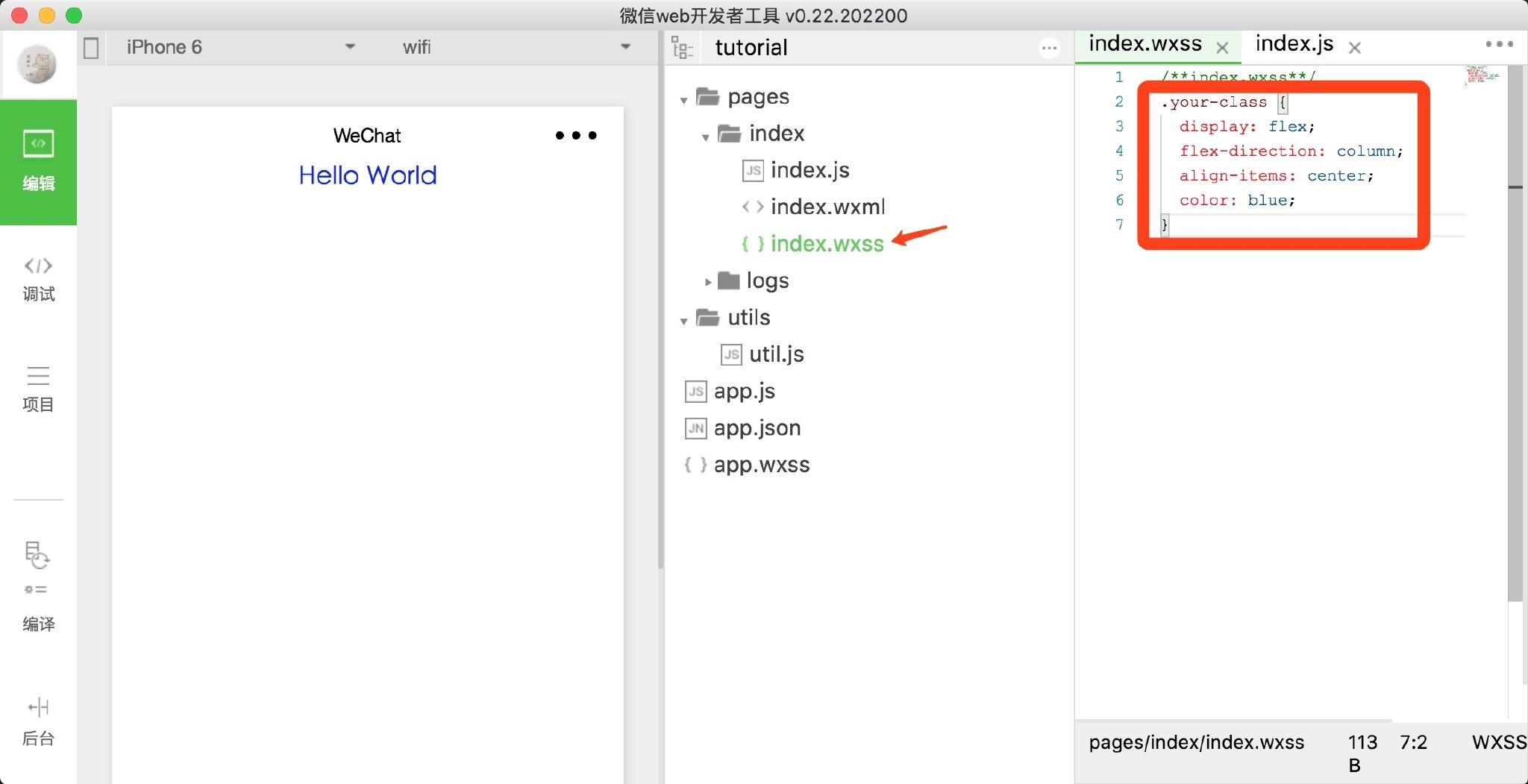Collapse the pages folder

coord(683,99)
